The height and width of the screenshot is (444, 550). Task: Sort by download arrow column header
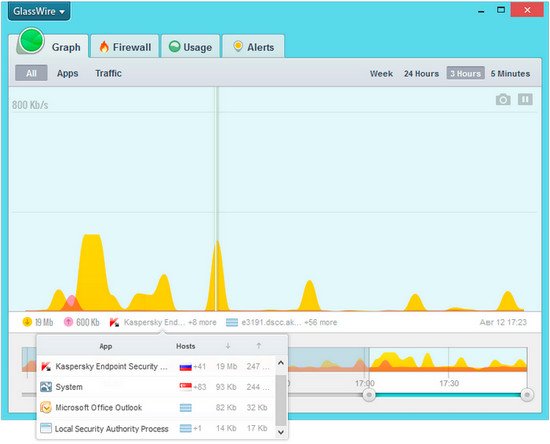click(x=228, y=346)
